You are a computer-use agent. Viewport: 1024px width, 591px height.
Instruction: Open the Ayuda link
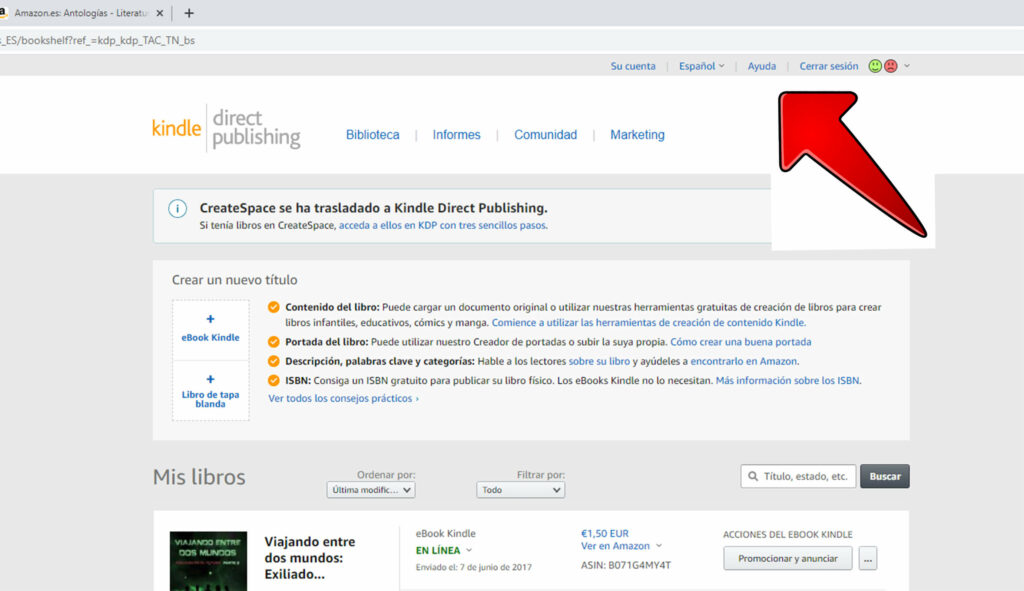(x=761, y=66)
